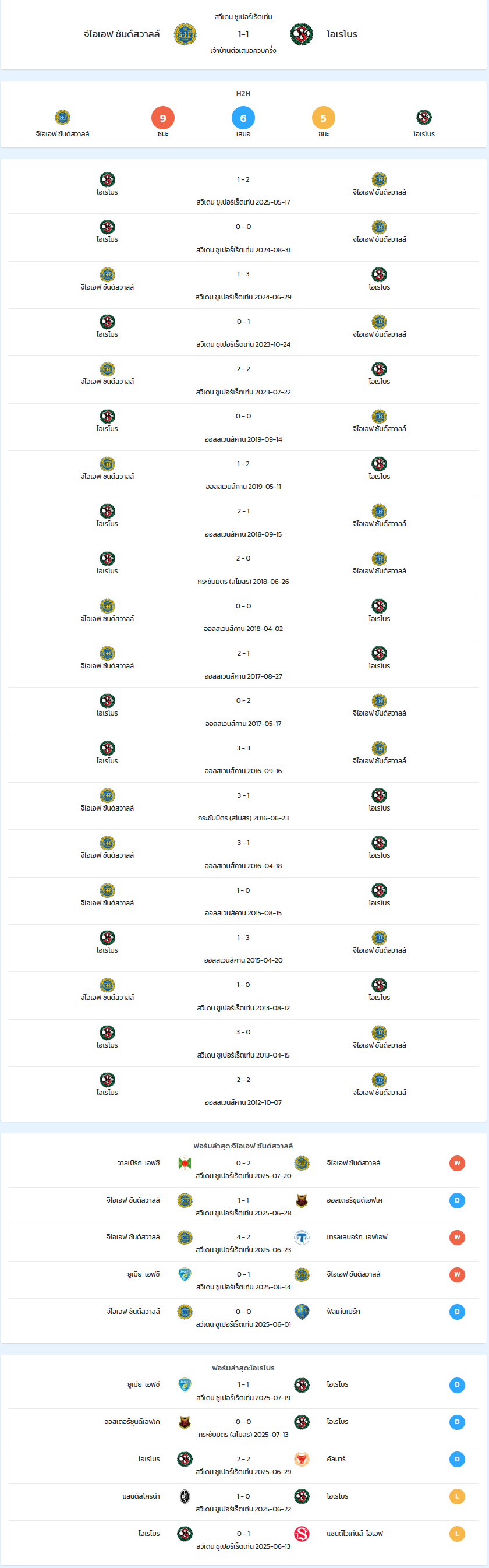Open the 2-0 friendly dated 2018-06-26
489x1568 pixels.
(243, 569)
